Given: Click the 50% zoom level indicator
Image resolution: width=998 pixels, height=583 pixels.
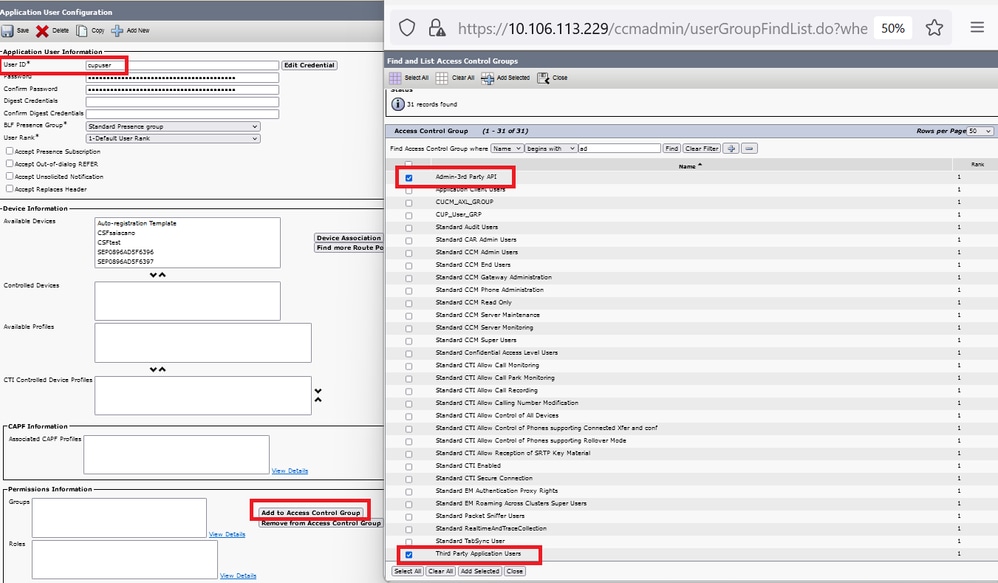Looking at the screenshot, I should click(892, 28).
